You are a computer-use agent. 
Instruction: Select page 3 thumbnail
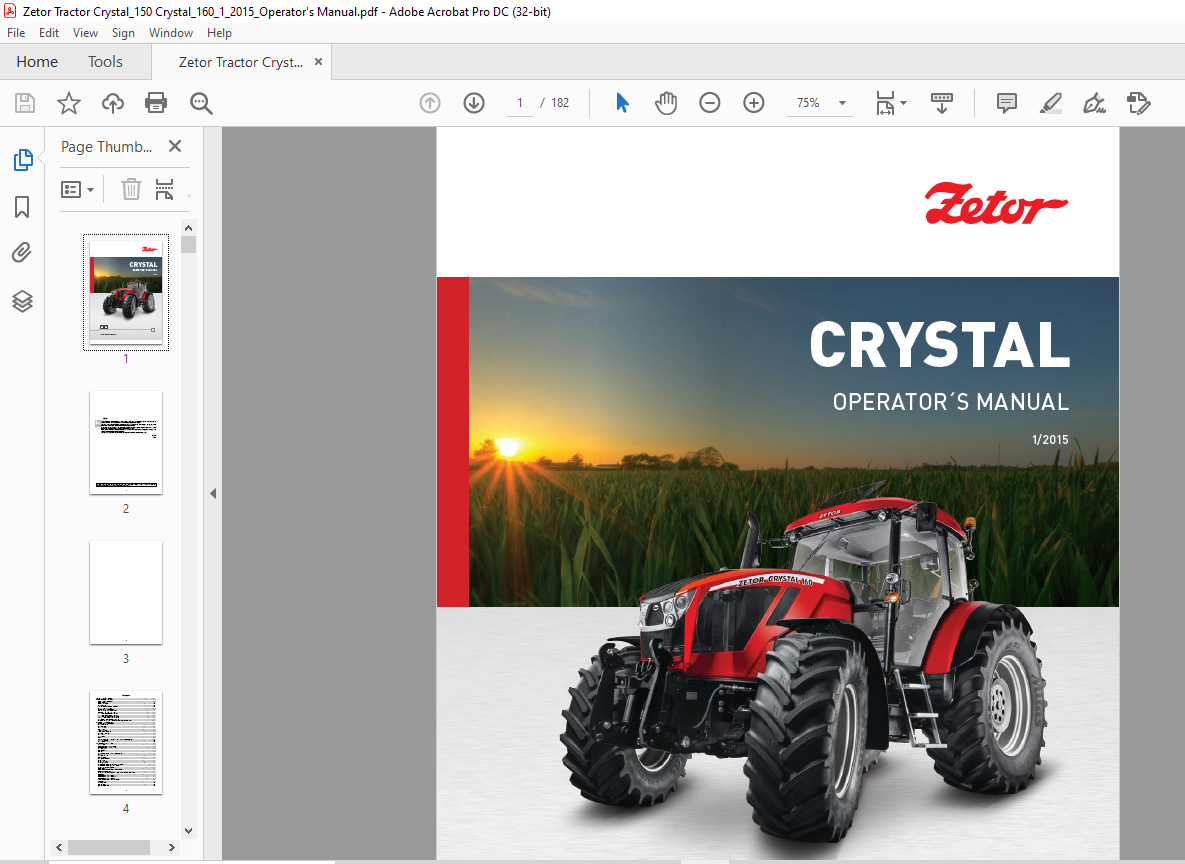[x=126, y=593]
